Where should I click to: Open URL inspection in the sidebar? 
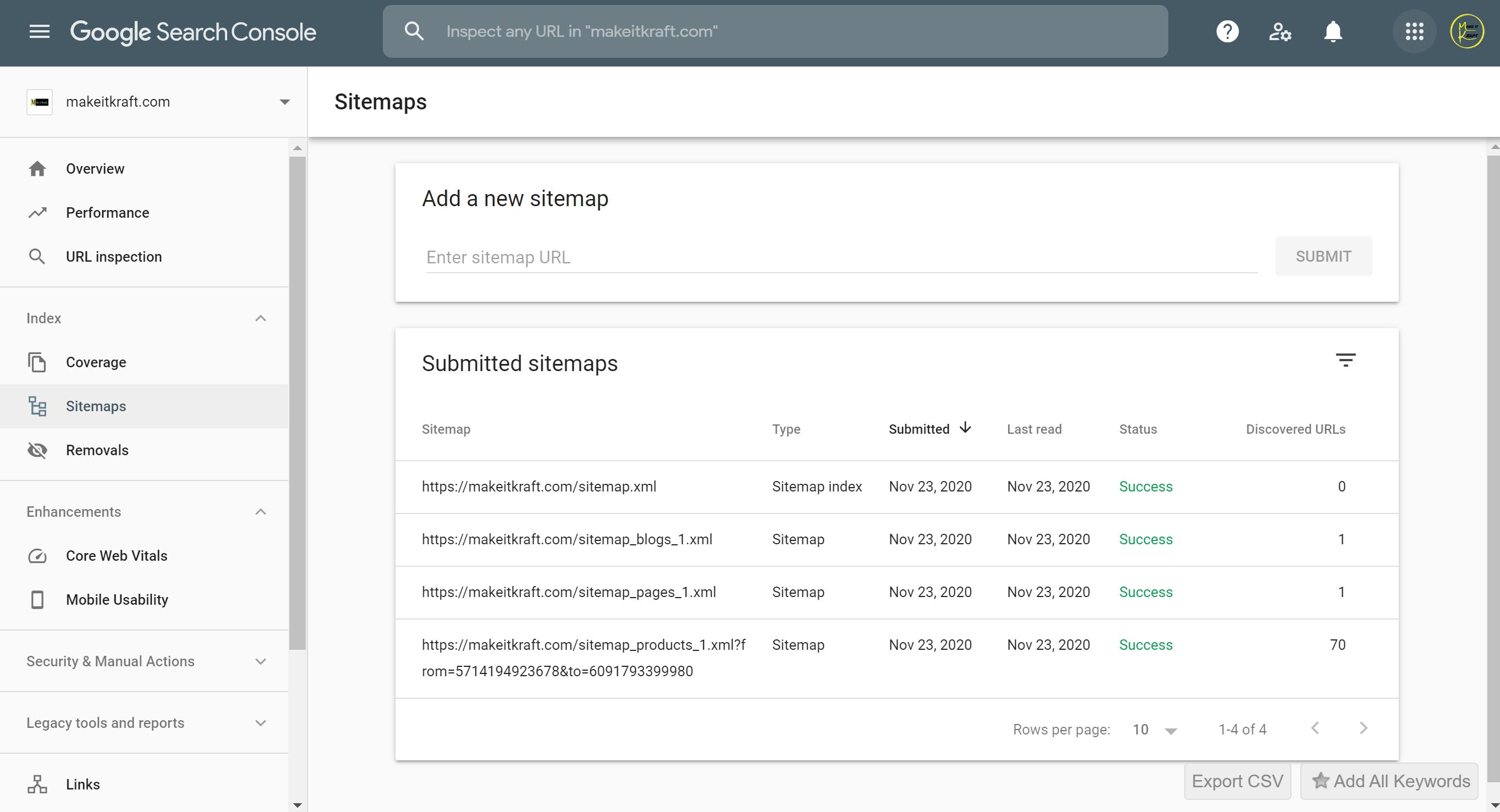tap(145, 257)
